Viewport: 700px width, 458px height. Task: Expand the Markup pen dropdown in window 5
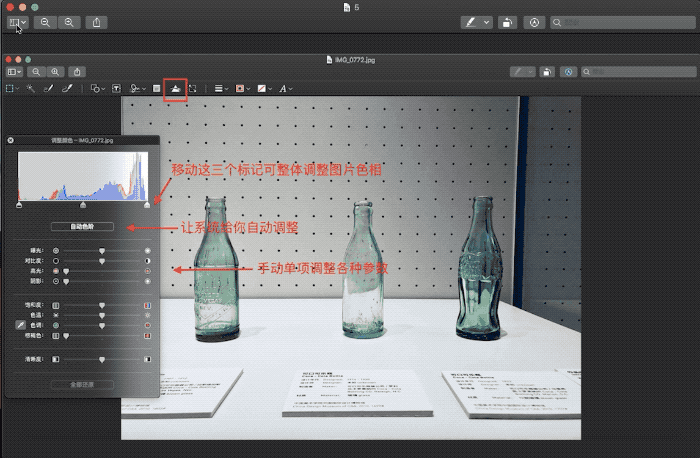[x=487, y=22]
